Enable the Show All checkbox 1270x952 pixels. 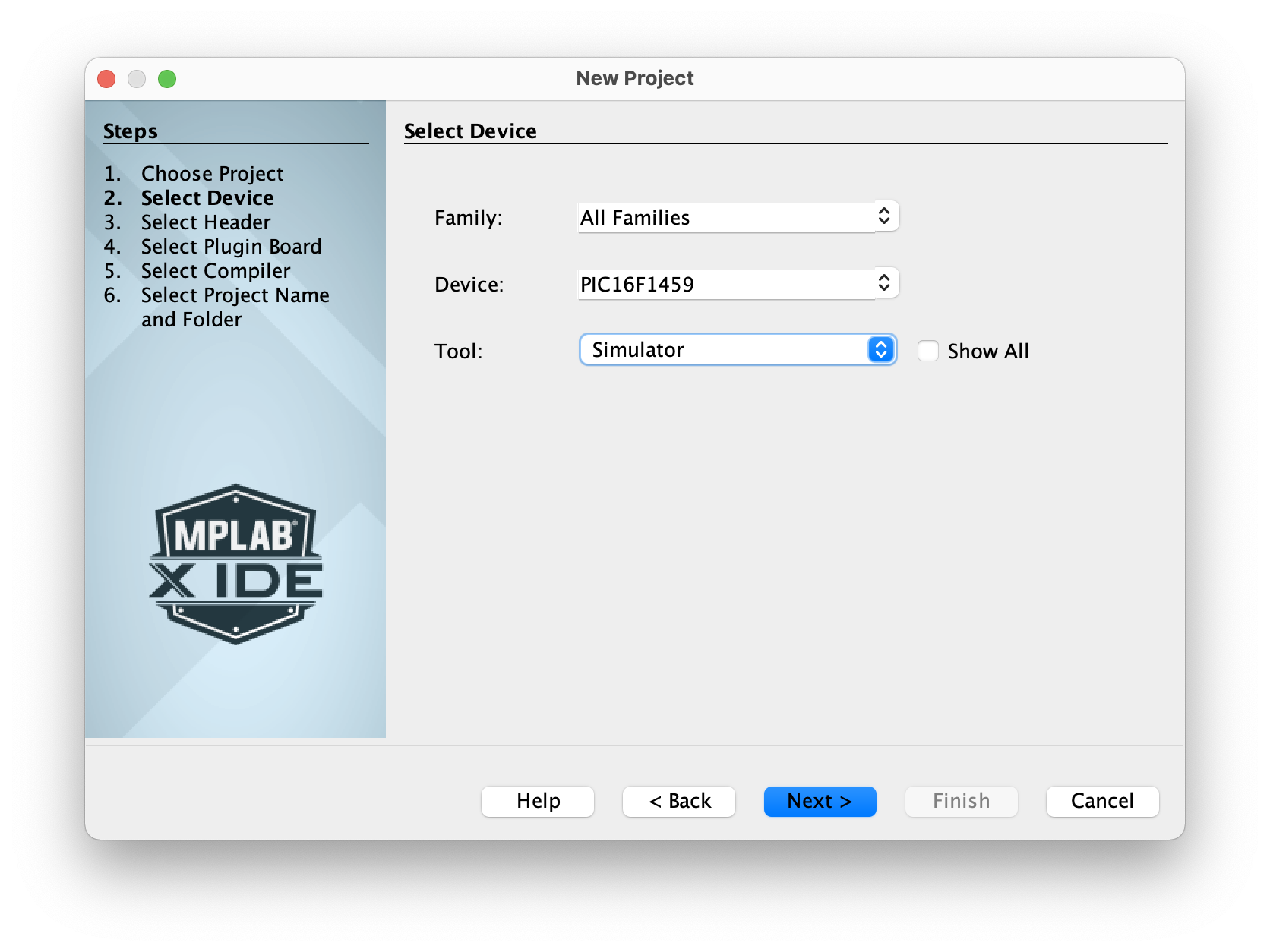[927, 351]
